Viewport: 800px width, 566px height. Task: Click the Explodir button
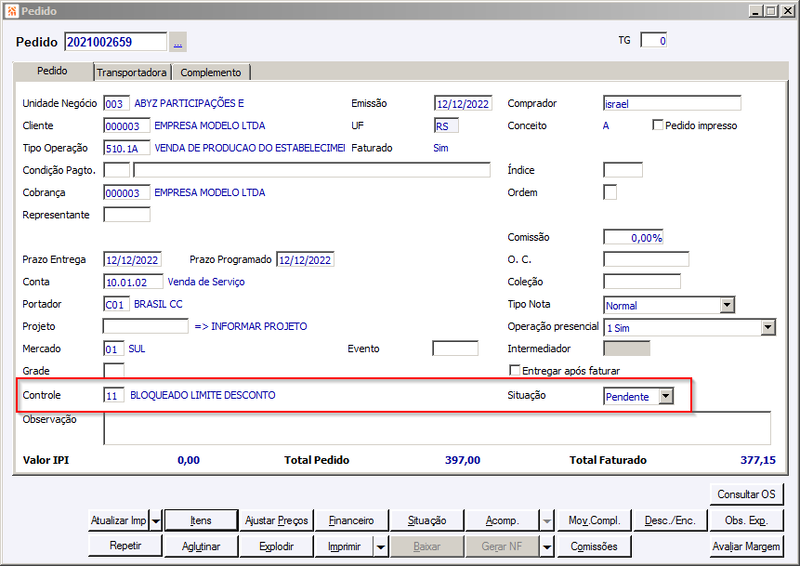point(277,547)
